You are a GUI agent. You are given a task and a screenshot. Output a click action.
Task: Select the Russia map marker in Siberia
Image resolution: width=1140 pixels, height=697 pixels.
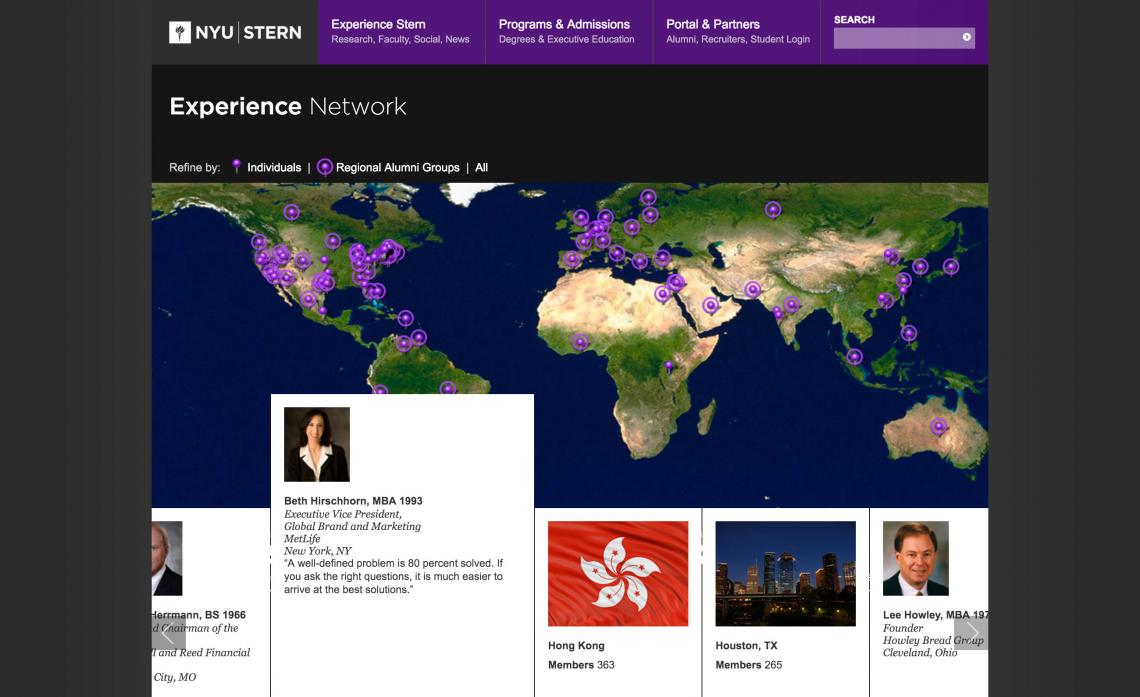[773, 209]
